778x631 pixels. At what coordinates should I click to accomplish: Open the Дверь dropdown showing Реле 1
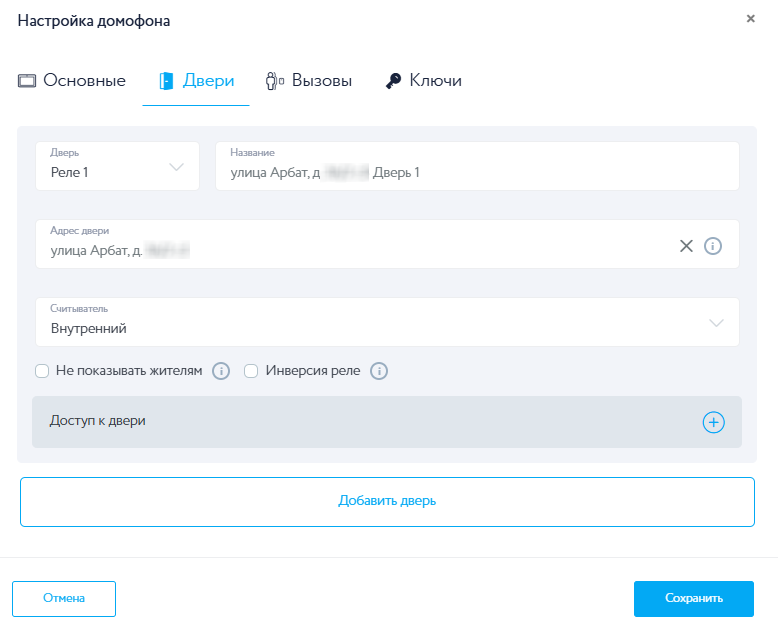pyautogui.click(x=117, y=166)
